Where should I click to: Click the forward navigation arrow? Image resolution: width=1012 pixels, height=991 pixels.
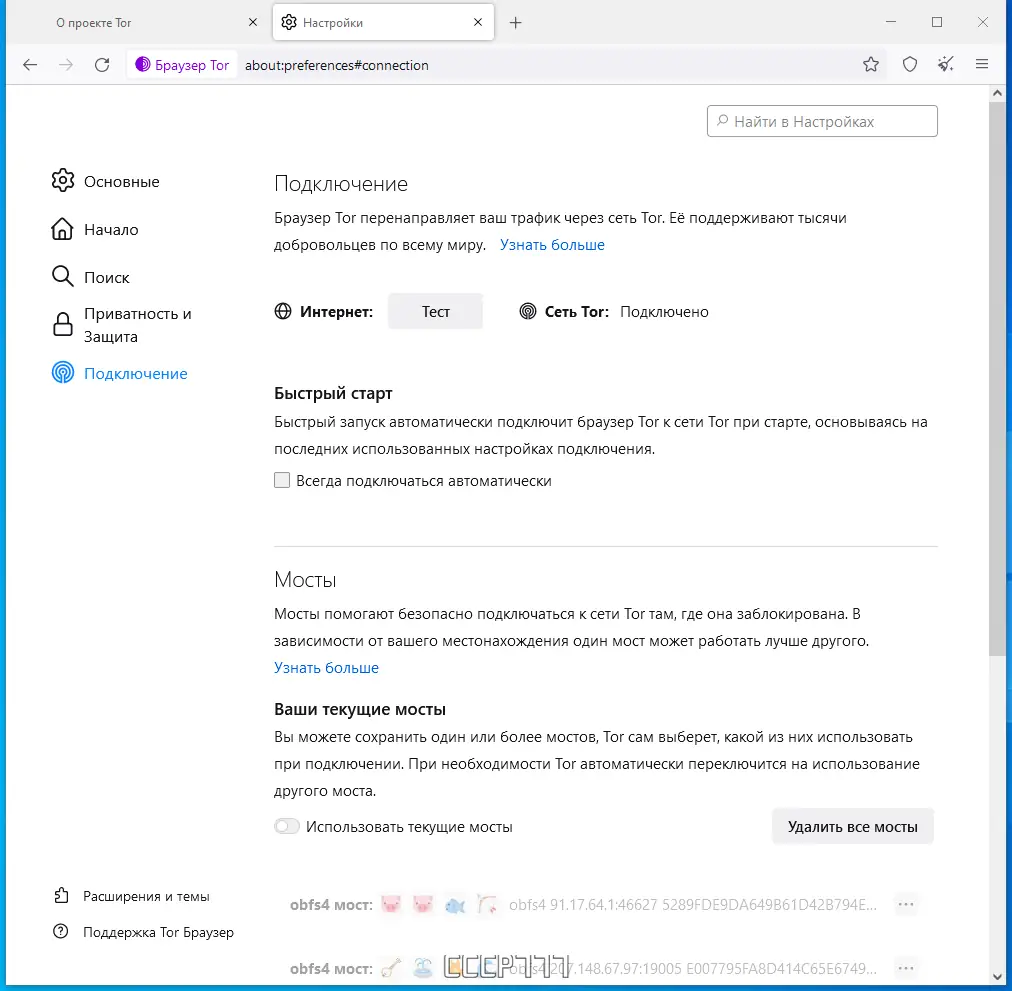[x=66, y=65]
